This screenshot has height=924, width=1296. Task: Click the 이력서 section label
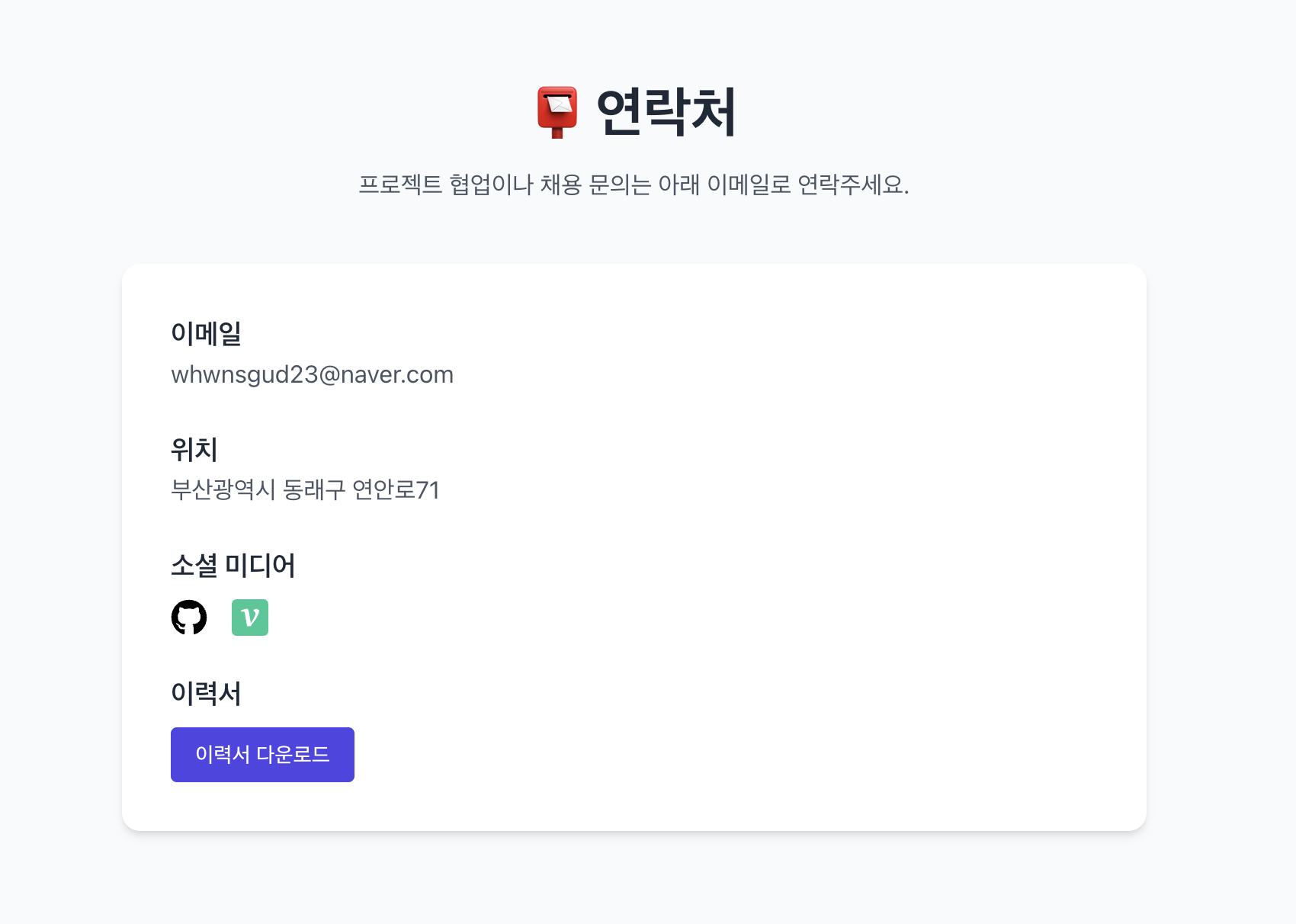(x=206, y=693)
